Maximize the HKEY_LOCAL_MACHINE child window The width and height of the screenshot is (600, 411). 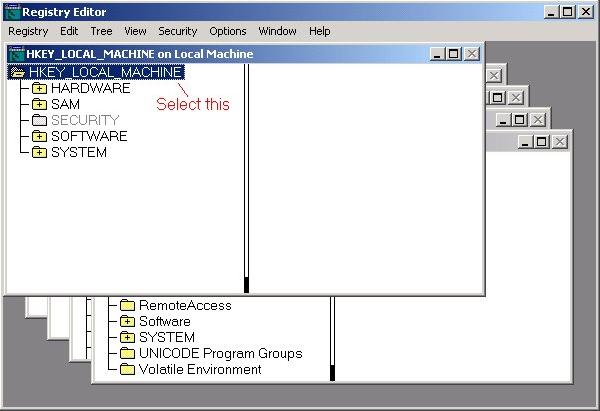454,54
